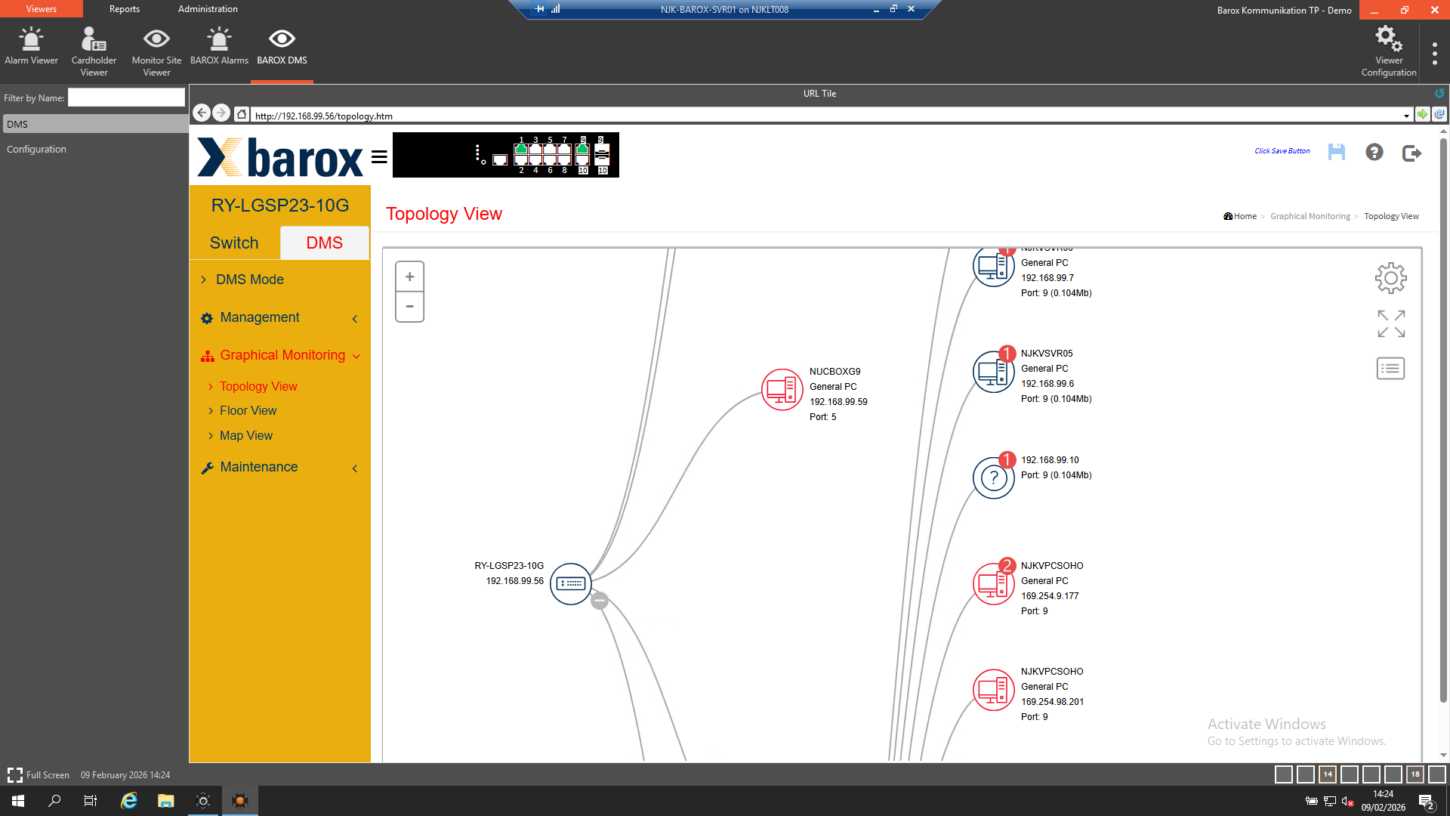
Task: Expand the Maintenance menu section
Action: (258, 467)
